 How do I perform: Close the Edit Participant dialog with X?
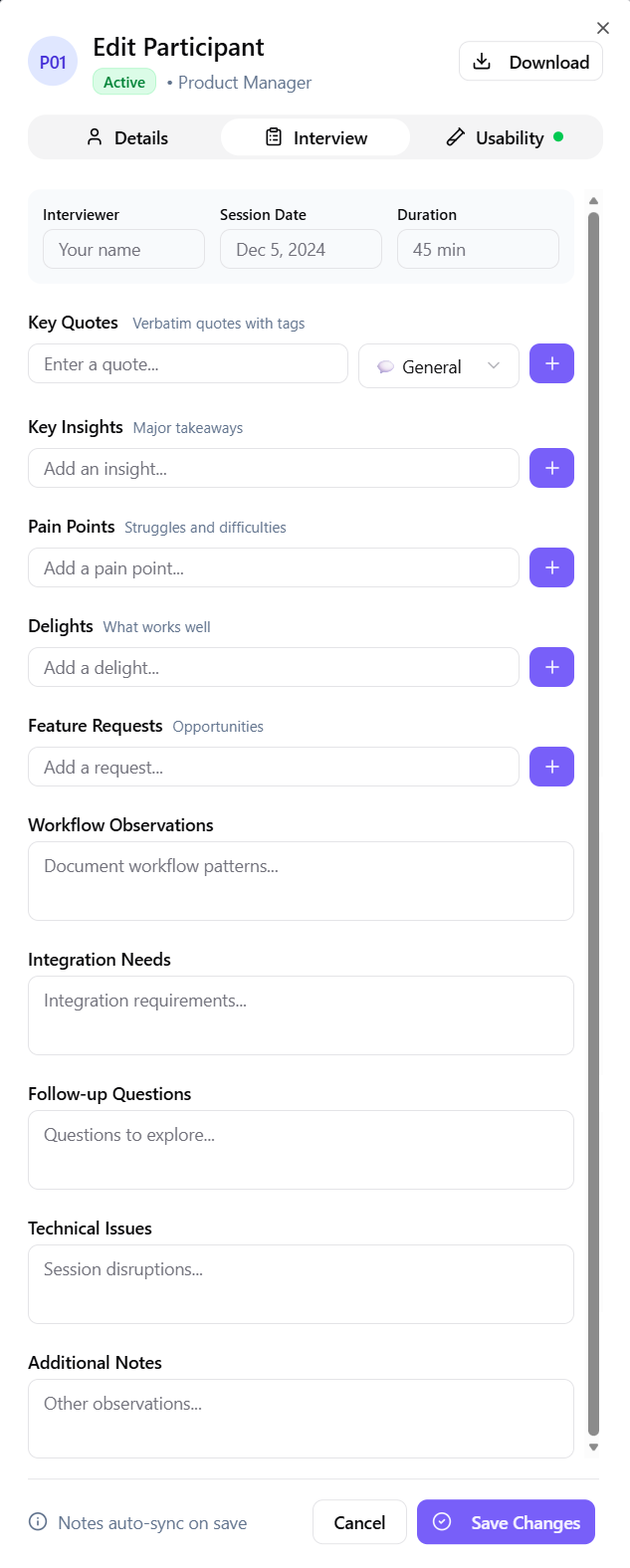click(x=602, y=28)
